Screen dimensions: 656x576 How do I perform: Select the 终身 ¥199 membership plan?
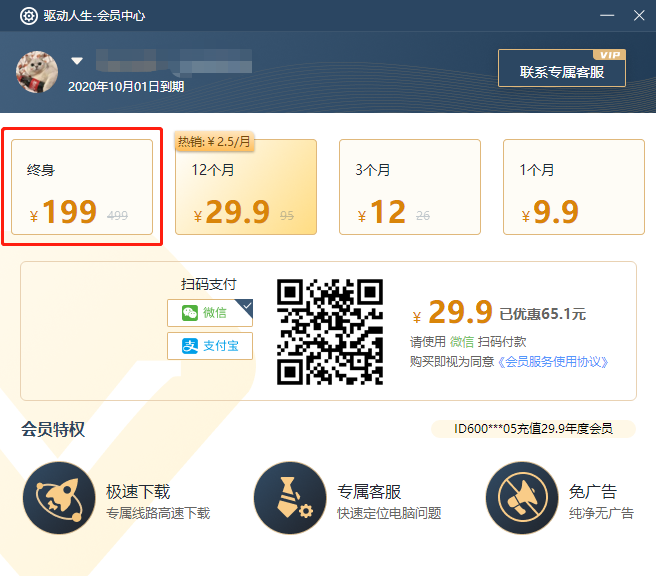[x=82, y=187]
